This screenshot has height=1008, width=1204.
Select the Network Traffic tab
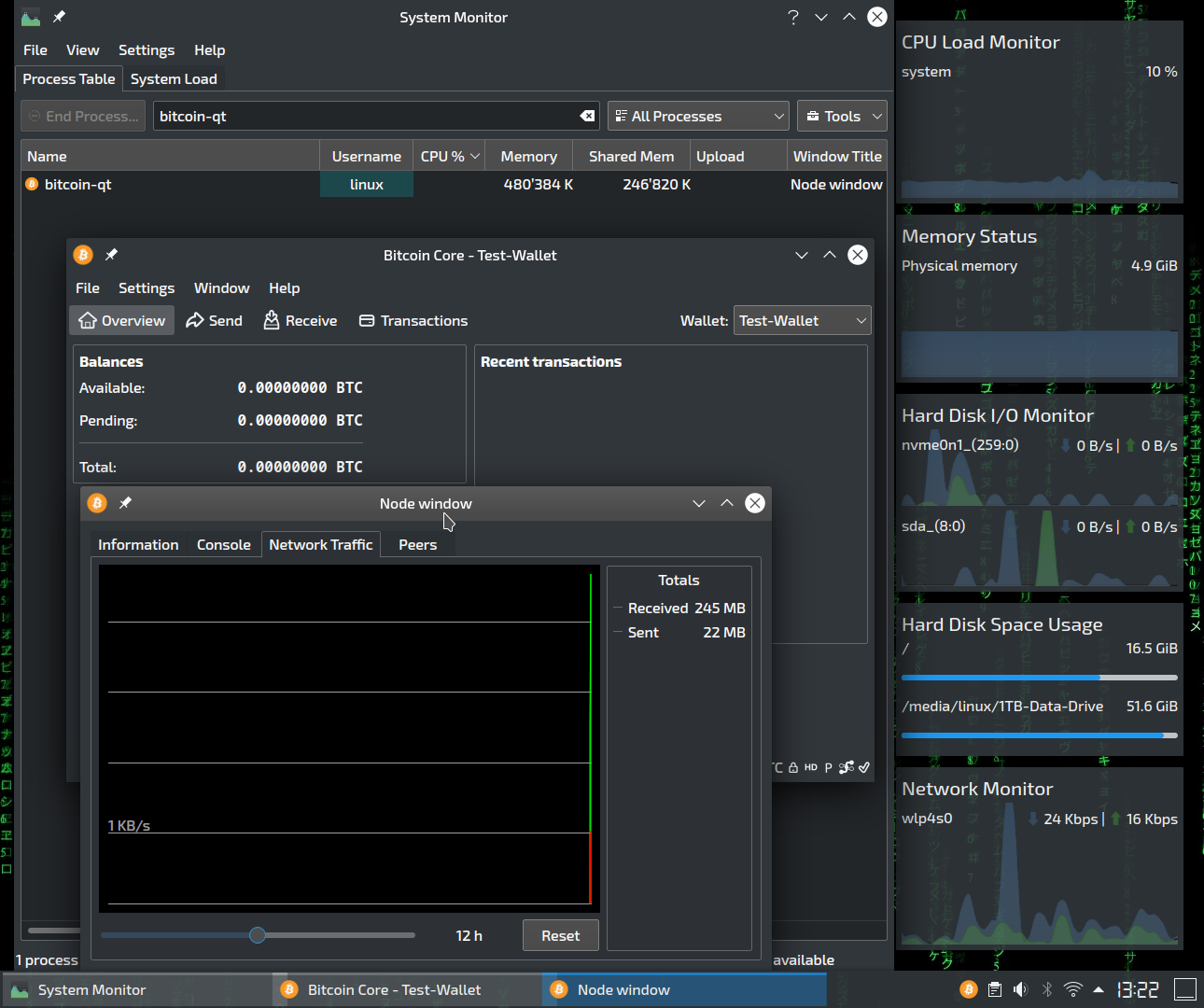pos(321,544)
